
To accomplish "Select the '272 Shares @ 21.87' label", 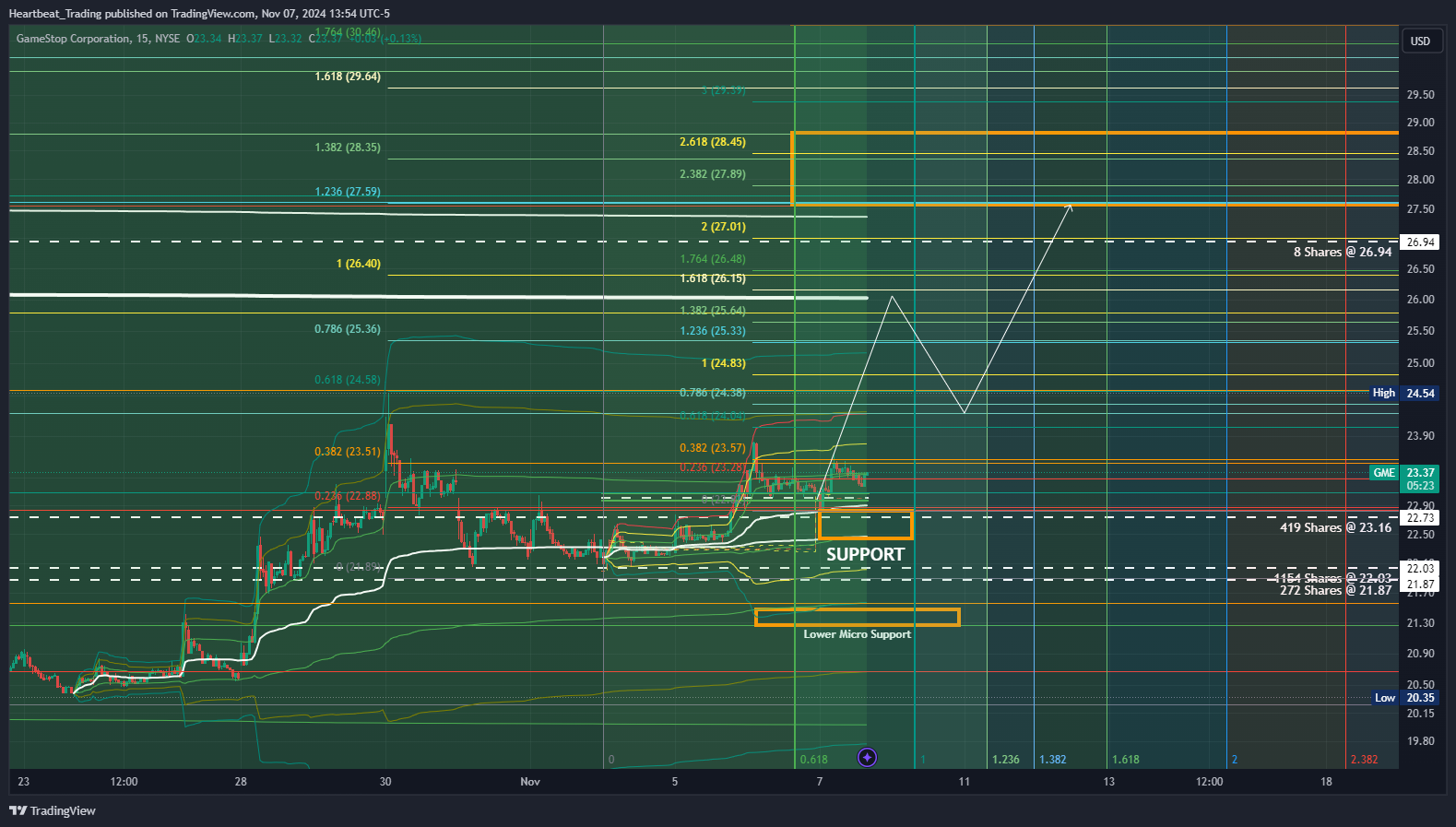I will coord(1336,590).
